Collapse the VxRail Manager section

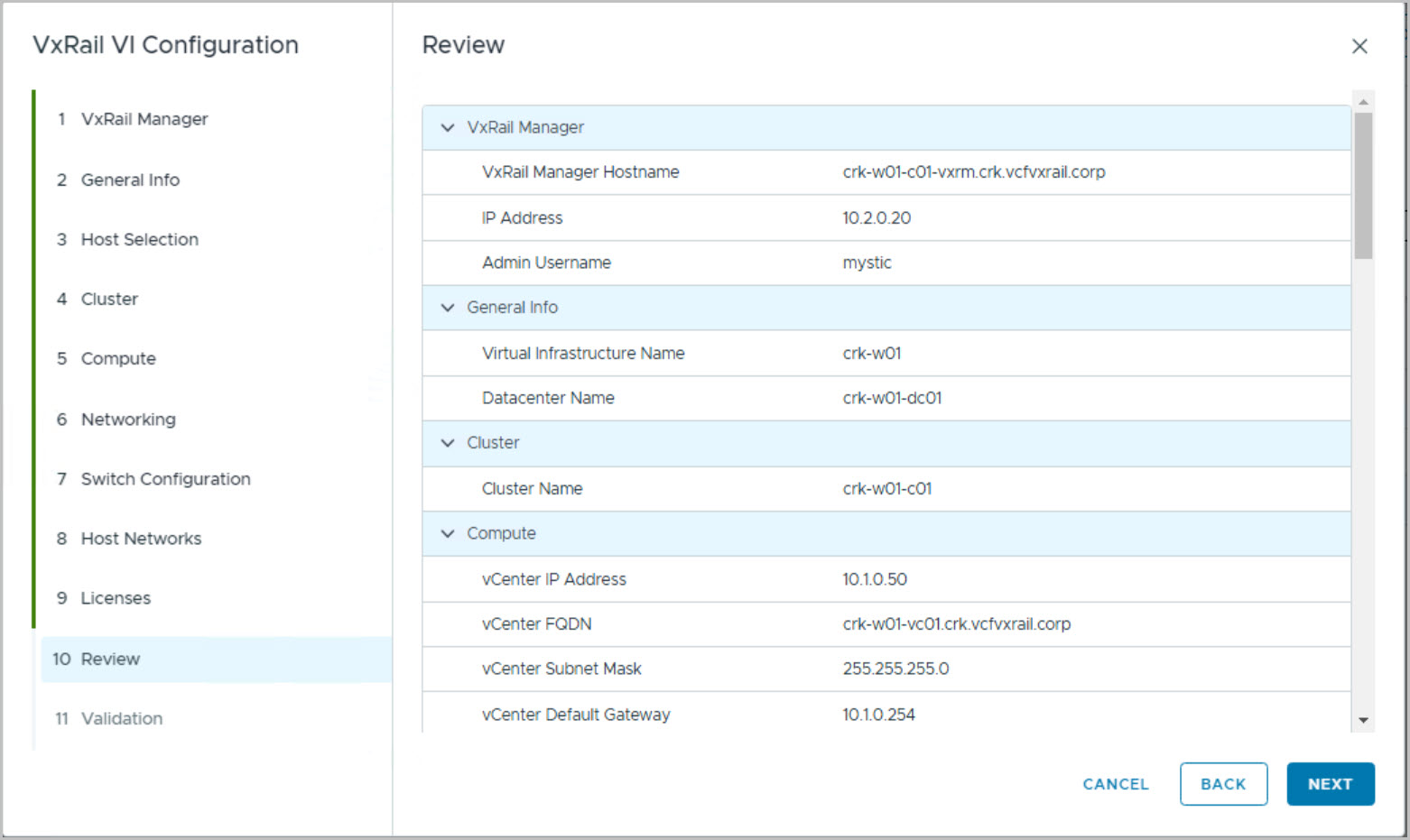(x=448, y=128)
